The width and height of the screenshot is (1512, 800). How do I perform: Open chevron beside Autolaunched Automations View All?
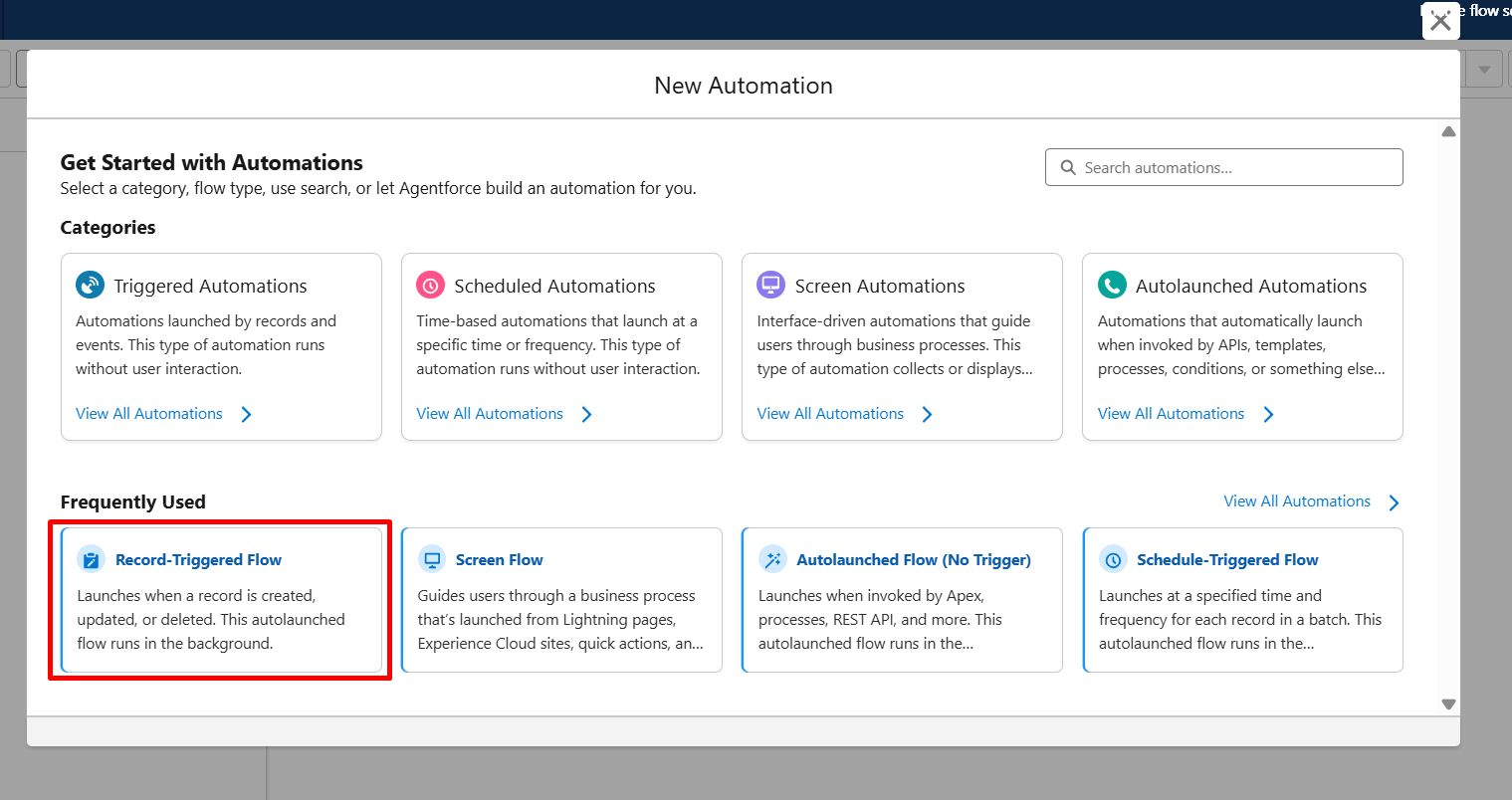(1268, 414)
